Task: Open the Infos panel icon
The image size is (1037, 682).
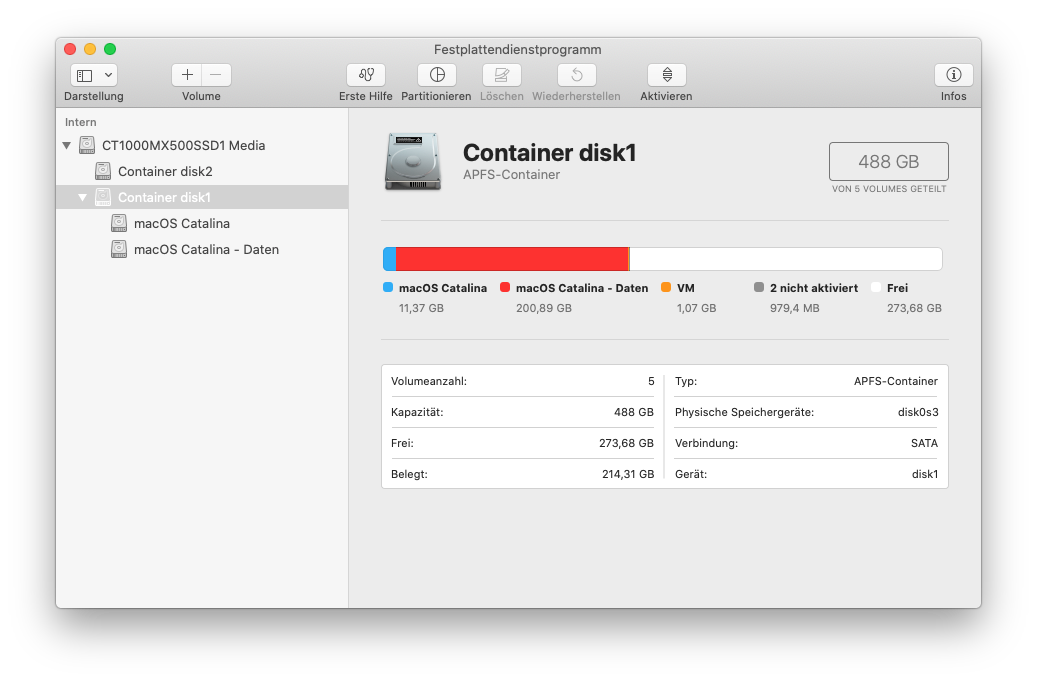Action: coord(953,75)
